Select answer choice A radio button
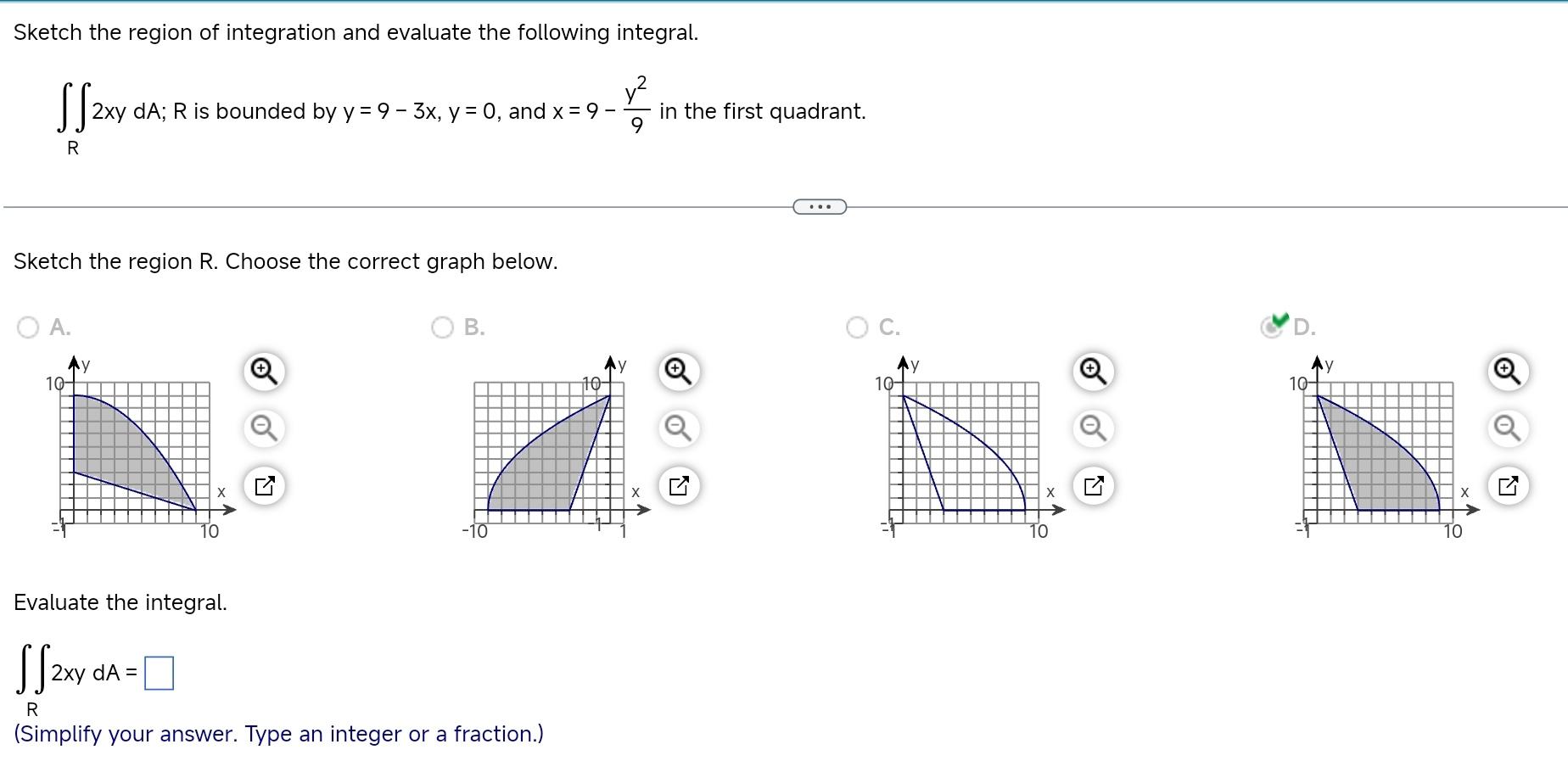 coord(28,327)
